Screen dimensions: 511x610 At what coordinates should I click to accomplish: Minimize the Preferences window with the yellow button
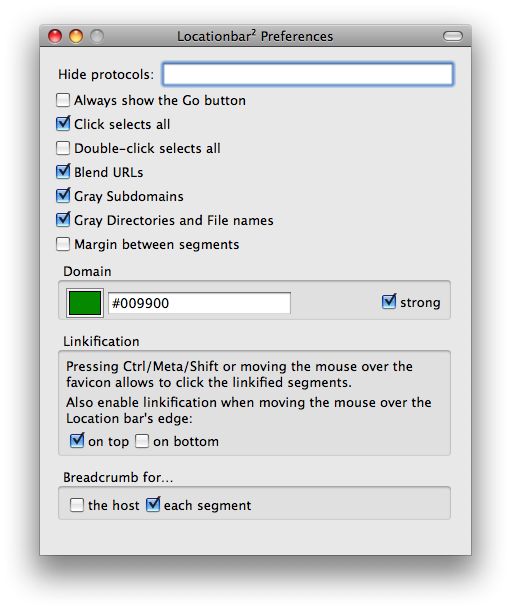point(76,36)
